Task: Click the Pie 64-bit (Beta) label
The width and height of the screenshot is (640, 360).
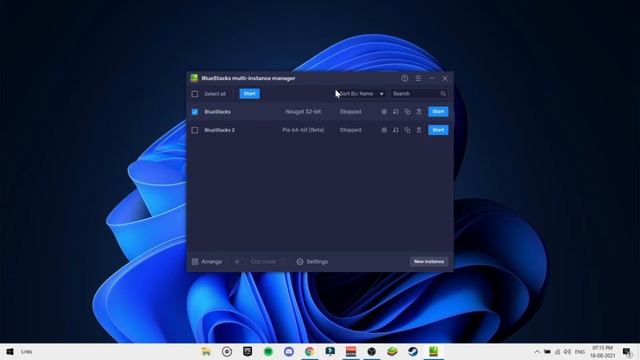Action: [x=303, y=130]
